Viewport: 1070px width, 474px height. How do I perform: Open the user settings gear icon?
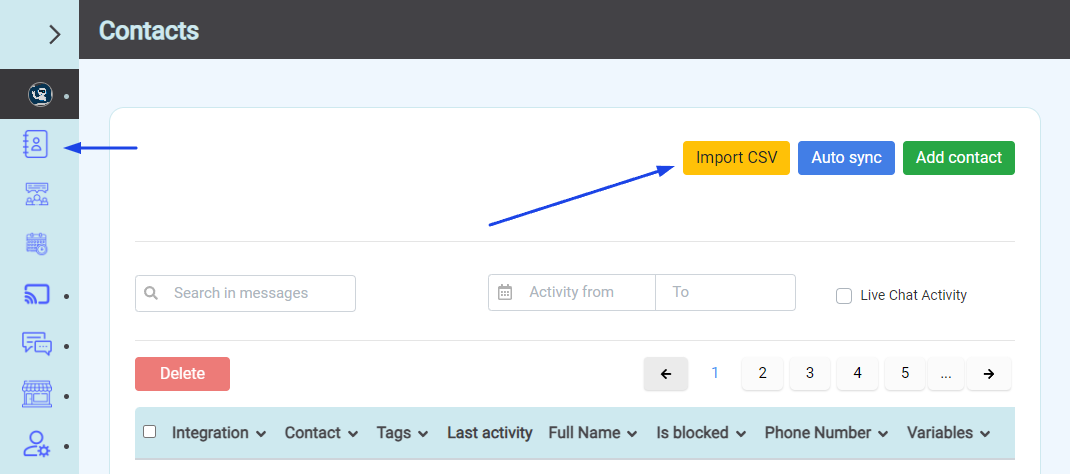[x=37, y=443]
